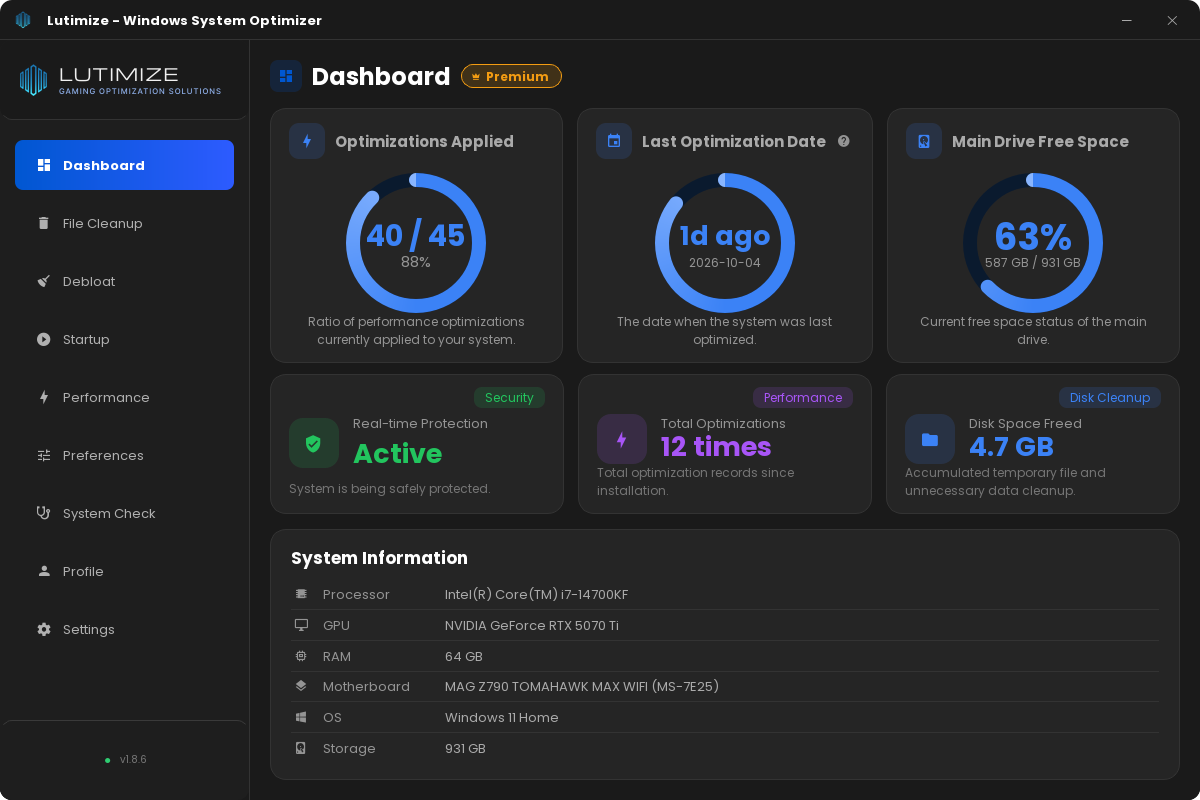This screenshot has width=1200, height=800.
Task: Click the Storage drive icon
Action: point(301,748)
